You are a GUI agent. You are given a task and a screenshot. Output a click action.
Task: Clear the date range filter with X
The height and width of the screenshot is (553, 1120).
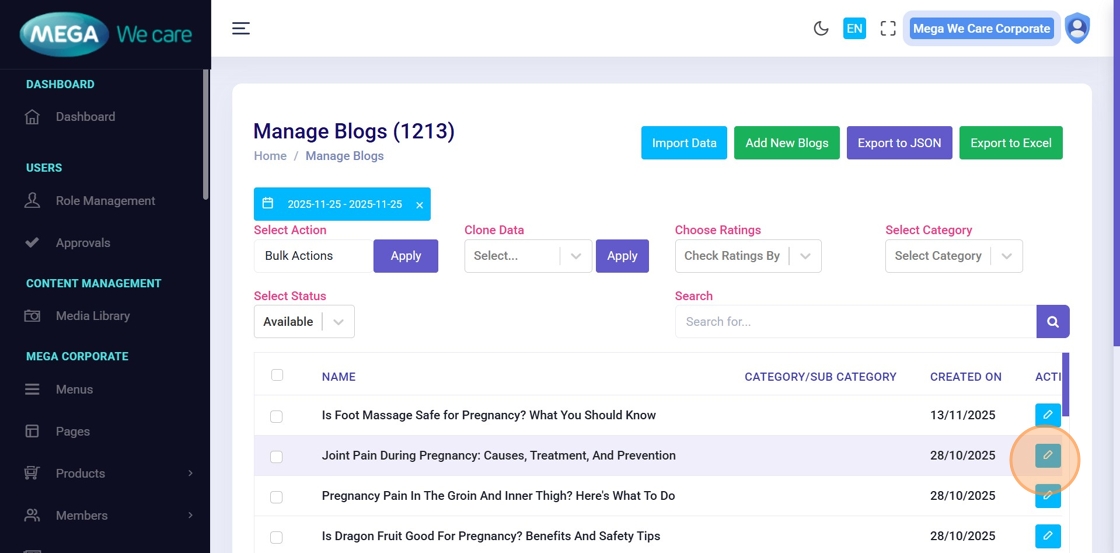pos(419,205)
